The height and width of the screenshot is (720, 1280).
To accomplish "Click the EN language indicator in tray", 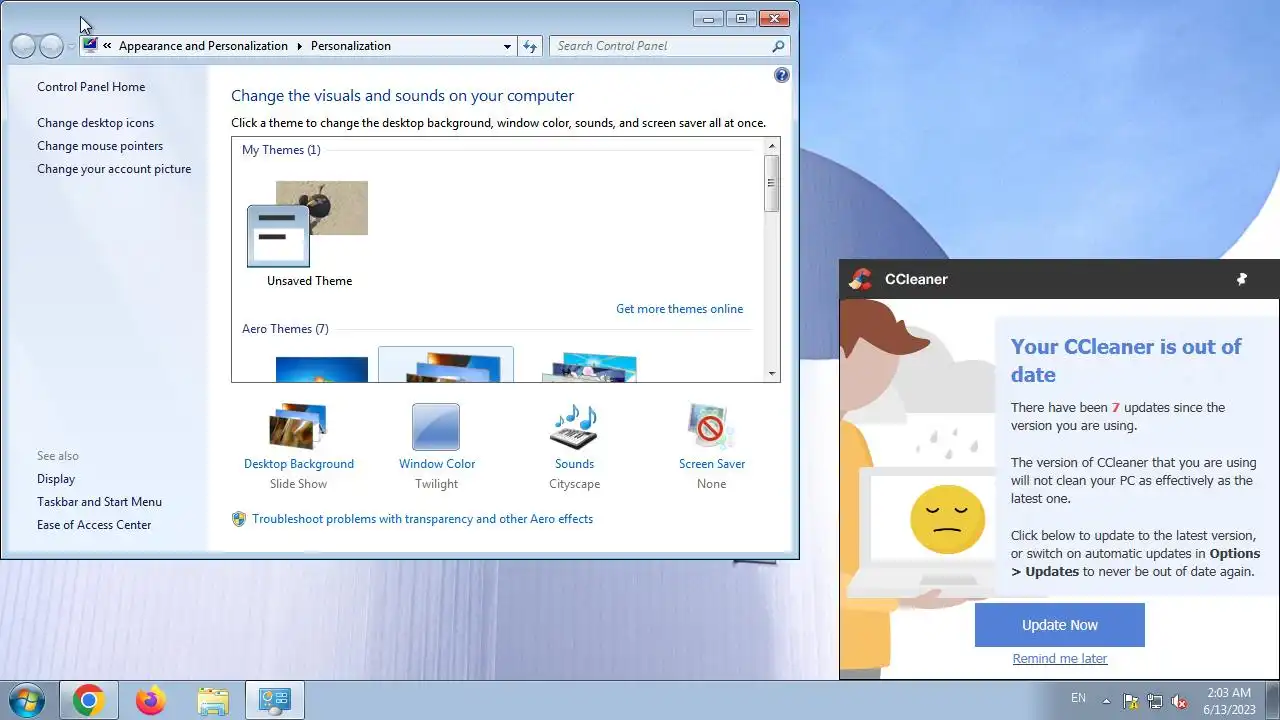I will pyautogui.click(x=1078, y=698).
